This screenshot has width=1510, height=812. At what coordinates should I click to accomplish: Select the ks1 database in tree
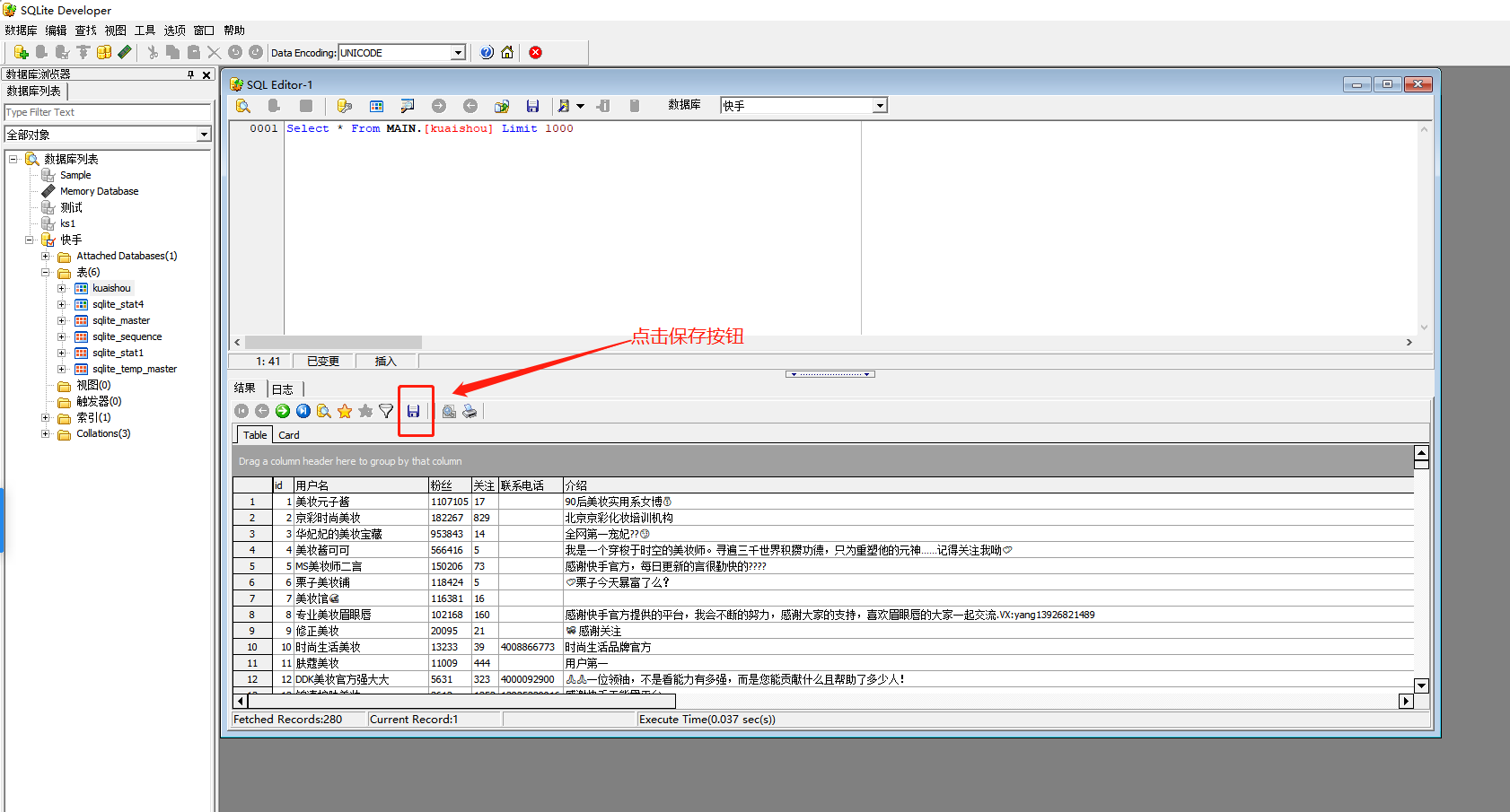coord(67,223)
